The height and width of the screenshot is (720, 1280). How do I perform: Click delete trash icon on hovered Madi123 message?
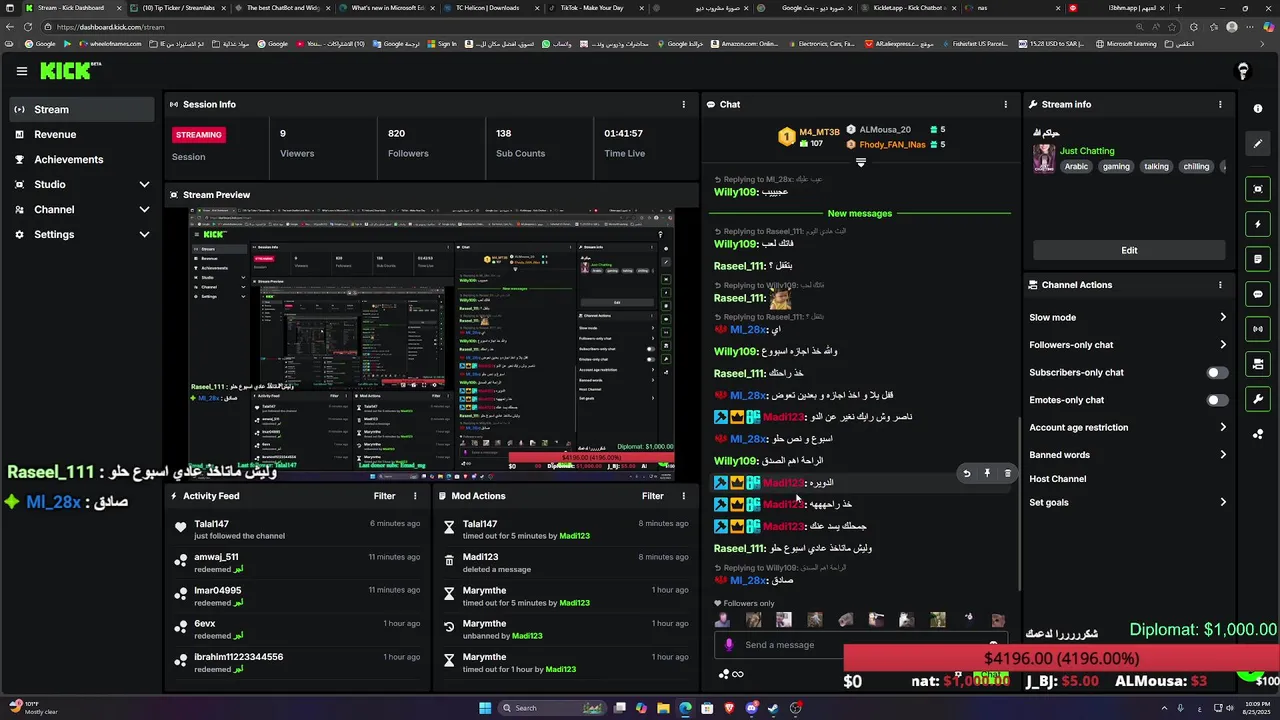pyautogui.click(x=1007, y=474)
